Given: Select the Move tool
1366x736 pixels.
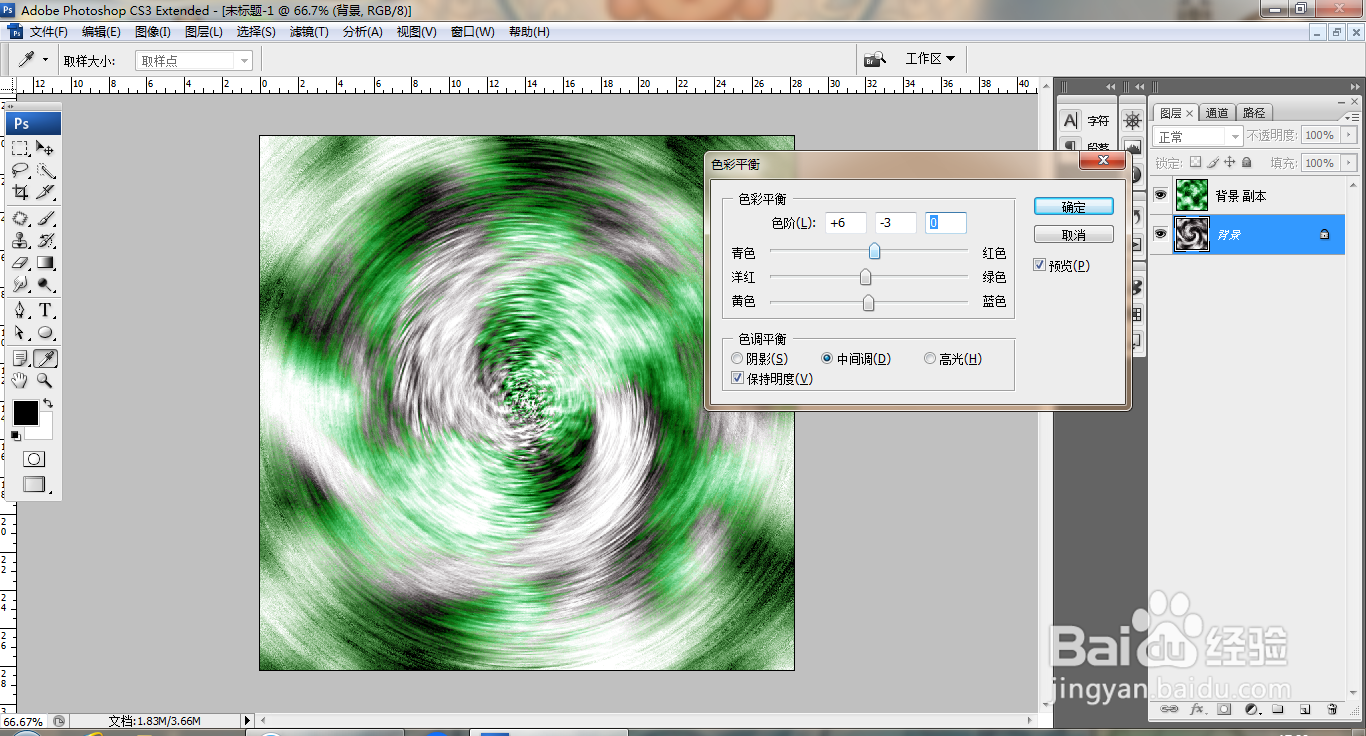Looking at the screenshot, I should coord(46,148).
